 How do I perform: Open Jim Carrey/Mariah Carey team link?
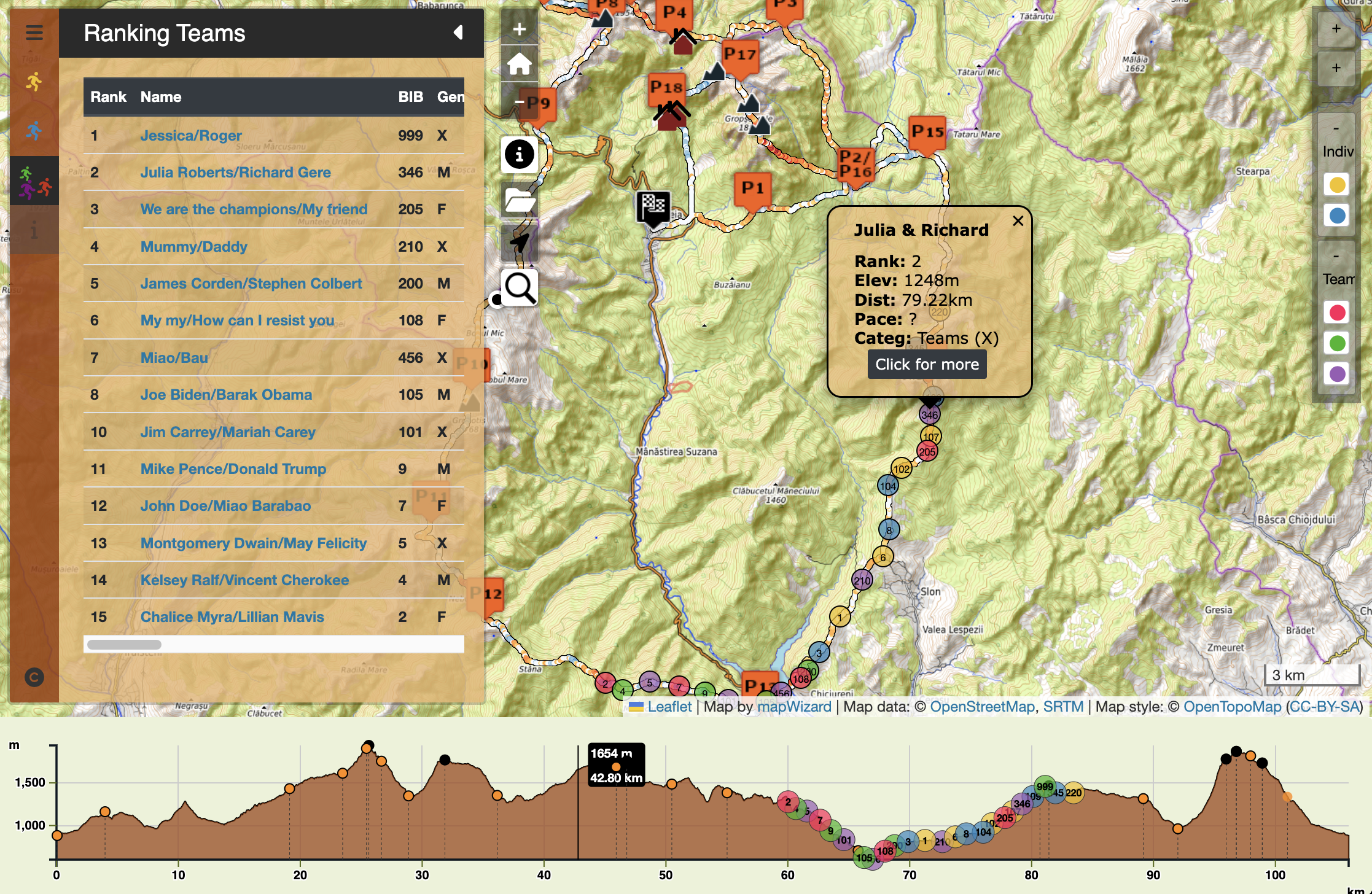coord(228,432)
